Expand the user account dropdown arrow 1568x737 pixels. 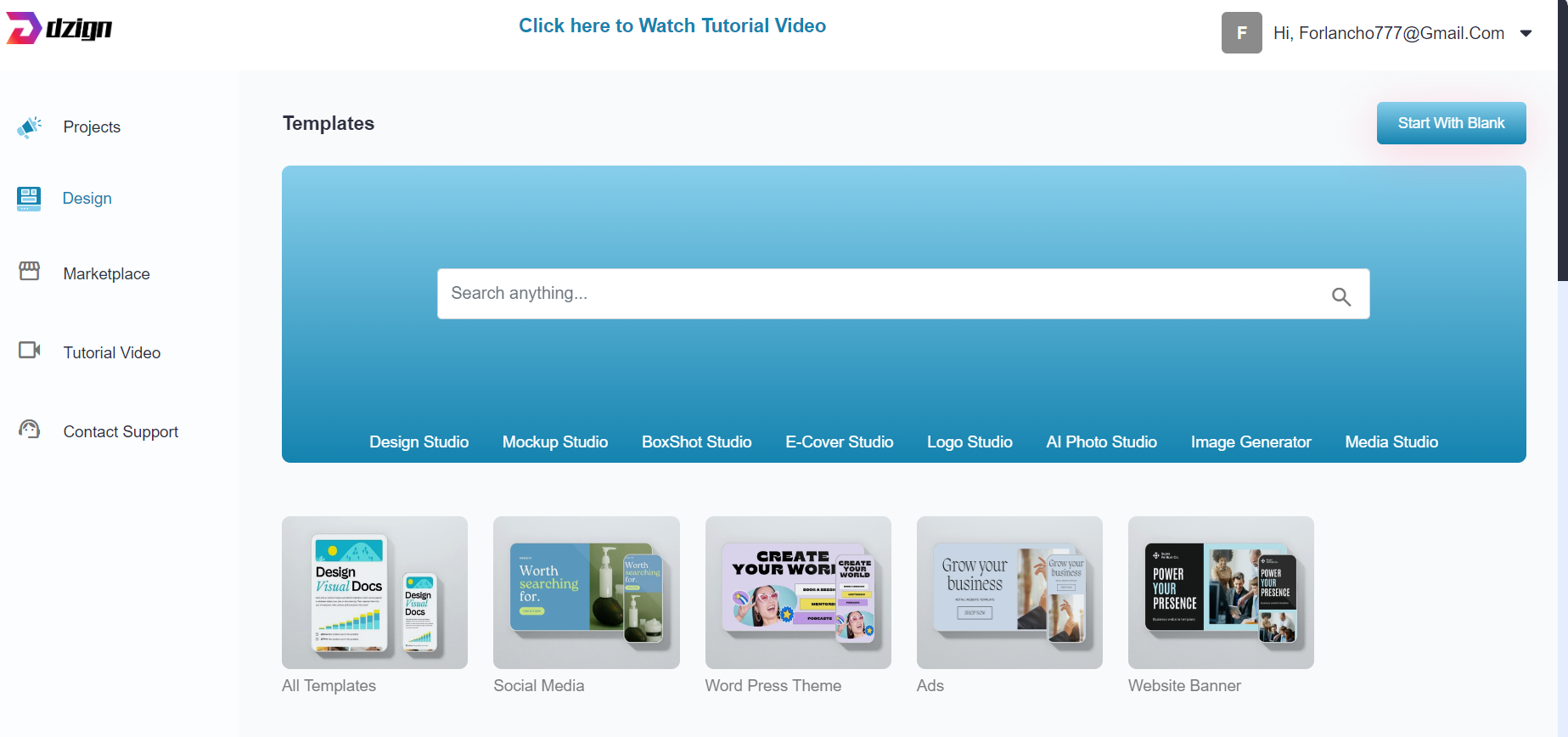(1526, 34)
